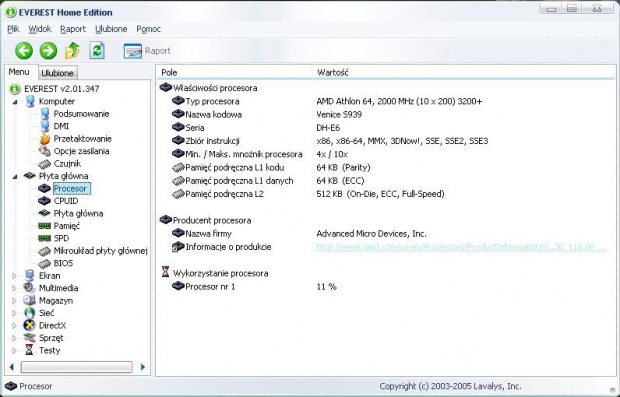Click the Pole column header
This screenshot has height=397, width=620.
tap(233, 72)
